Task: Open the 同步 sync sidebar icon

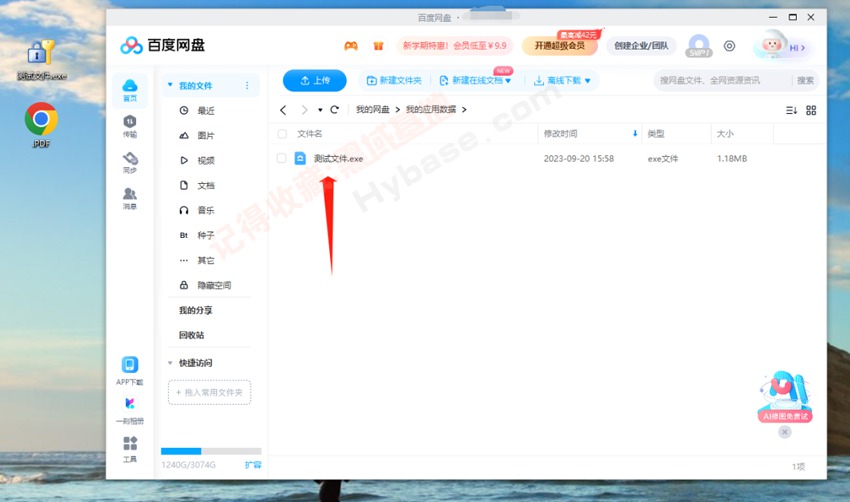Action: coord(130,162)
